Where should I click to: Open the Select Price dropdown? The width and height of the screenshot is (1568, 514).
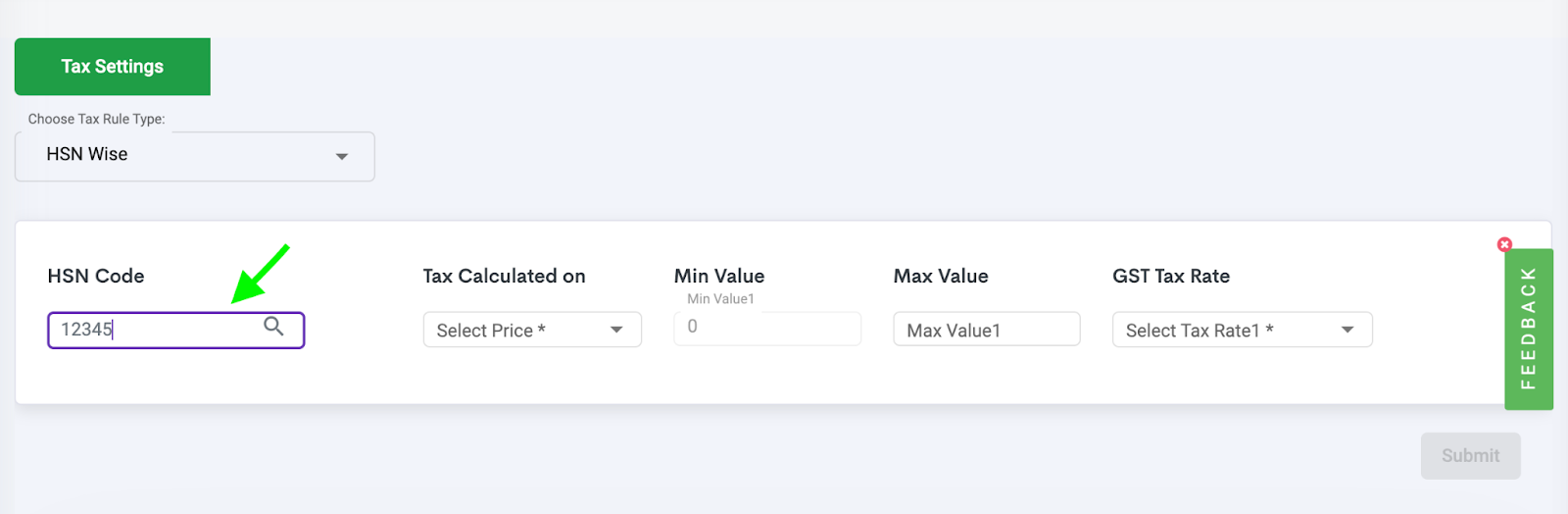pyautogui.click(x=532, y=330)
